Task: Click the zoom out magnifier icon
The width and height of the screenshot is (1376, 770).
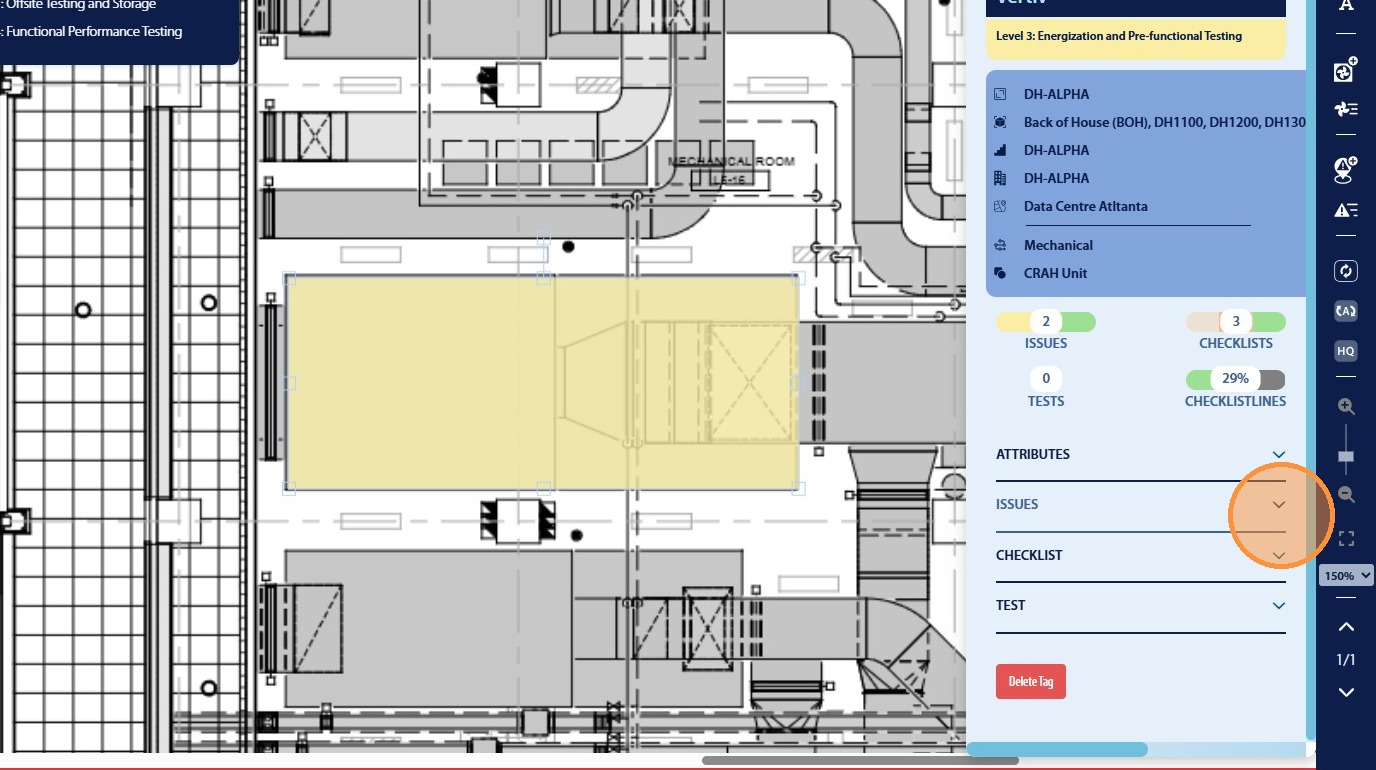Action: (1346, 494)
